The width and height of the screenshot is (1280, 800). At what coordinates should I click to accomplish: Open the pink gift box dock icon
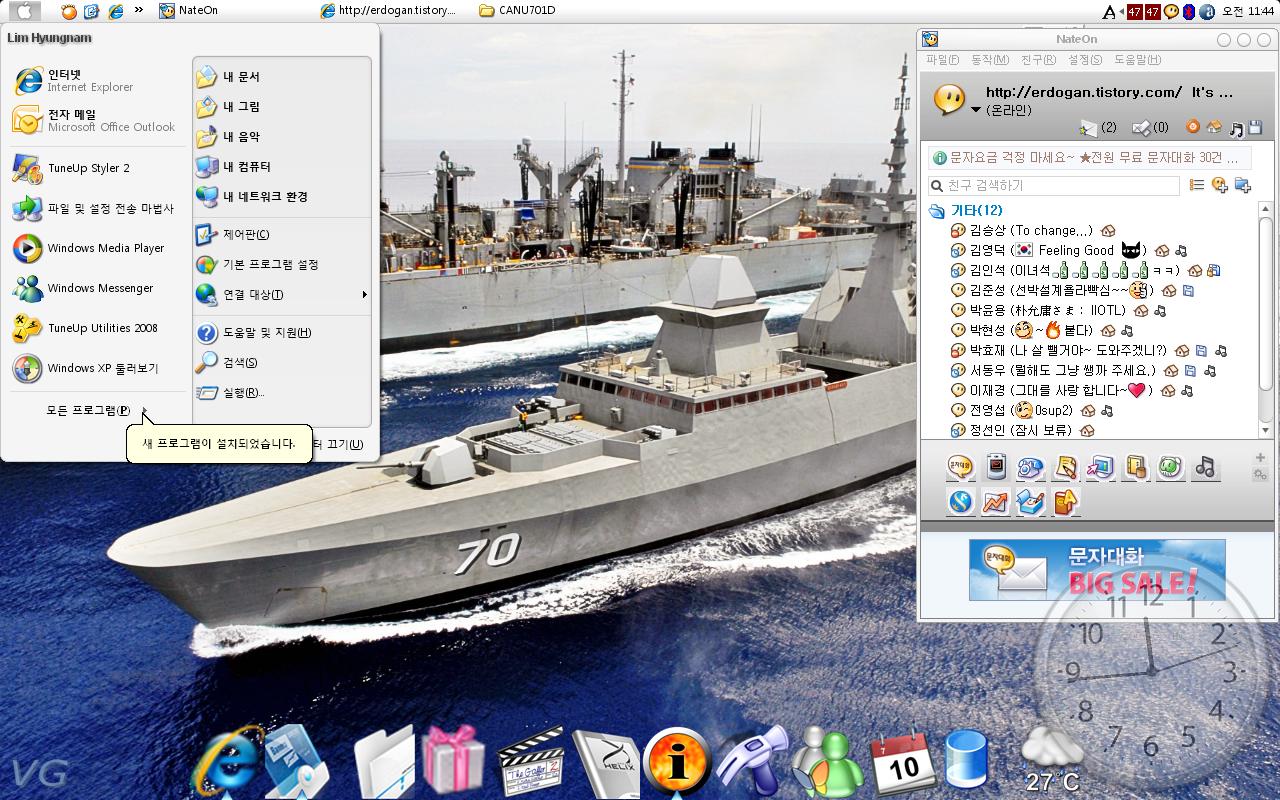click(453, 761)
